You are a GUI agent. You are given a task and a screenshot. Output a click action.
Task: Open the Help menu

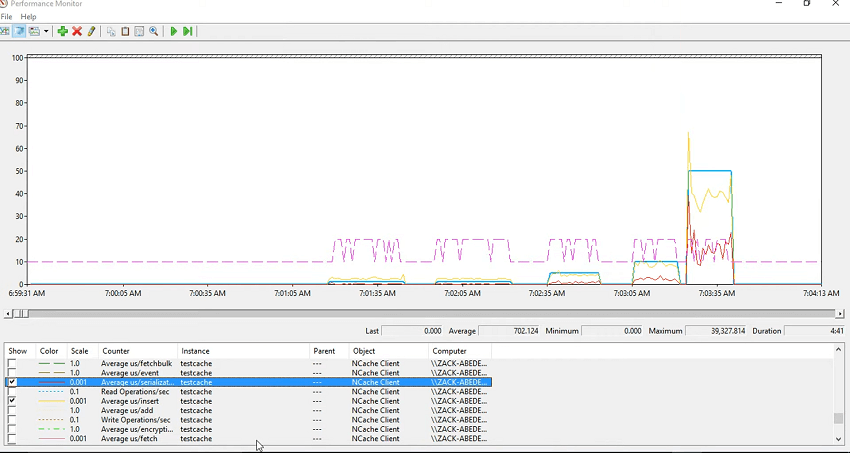pyautogui.click(x=28, y=17)
